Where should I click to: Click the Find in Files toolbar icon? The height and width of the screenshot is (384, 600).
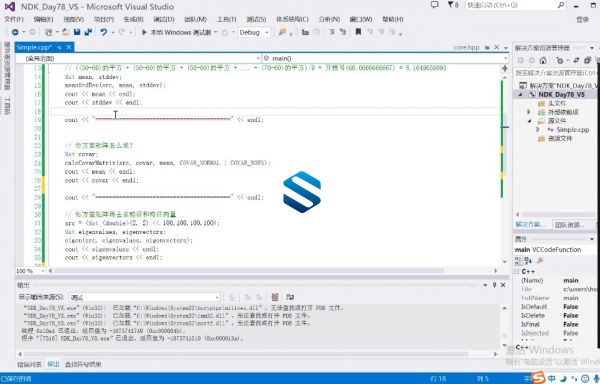282,33
